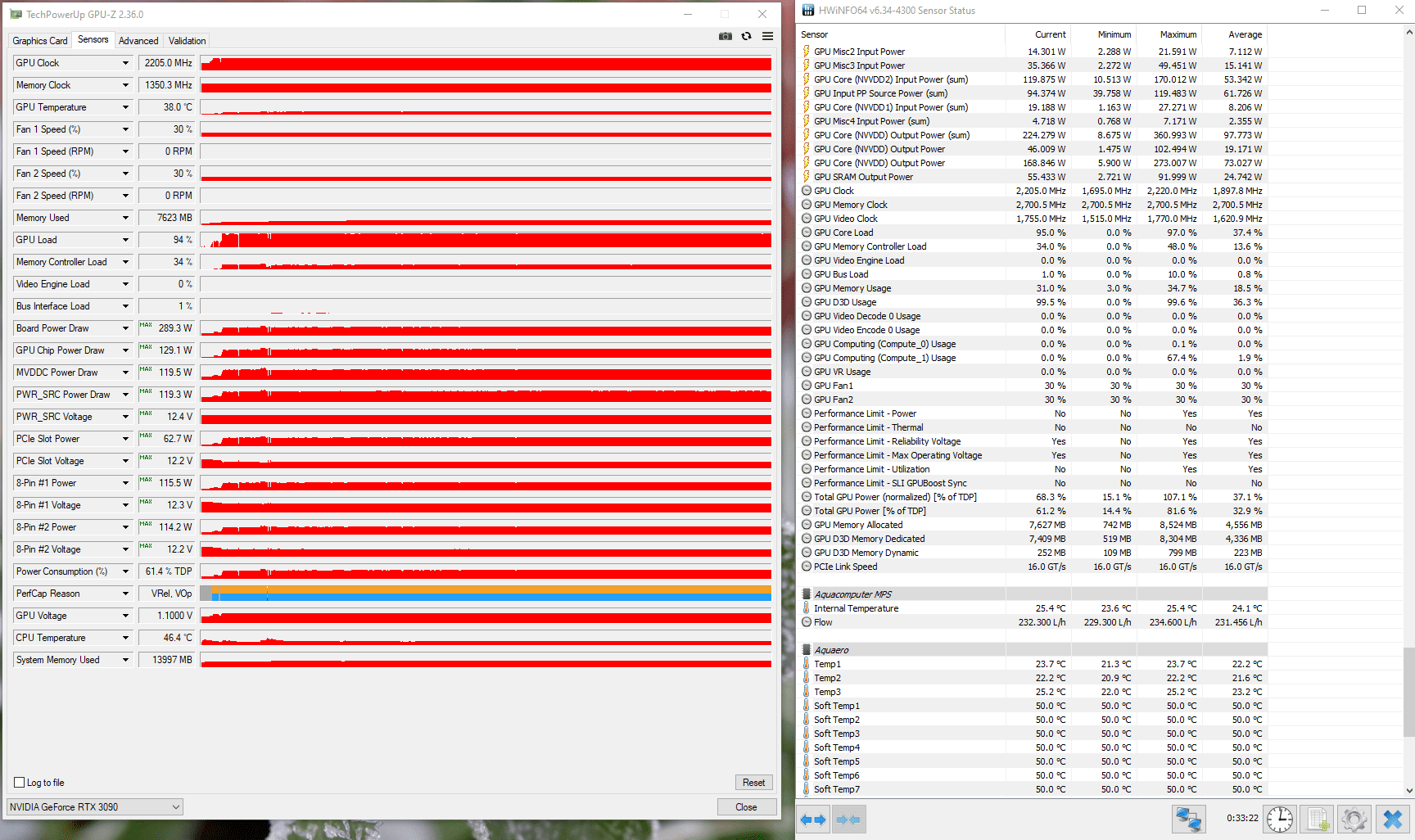Start HWiNFO logging with the sheet-plus icon

tap(1318, 819)
